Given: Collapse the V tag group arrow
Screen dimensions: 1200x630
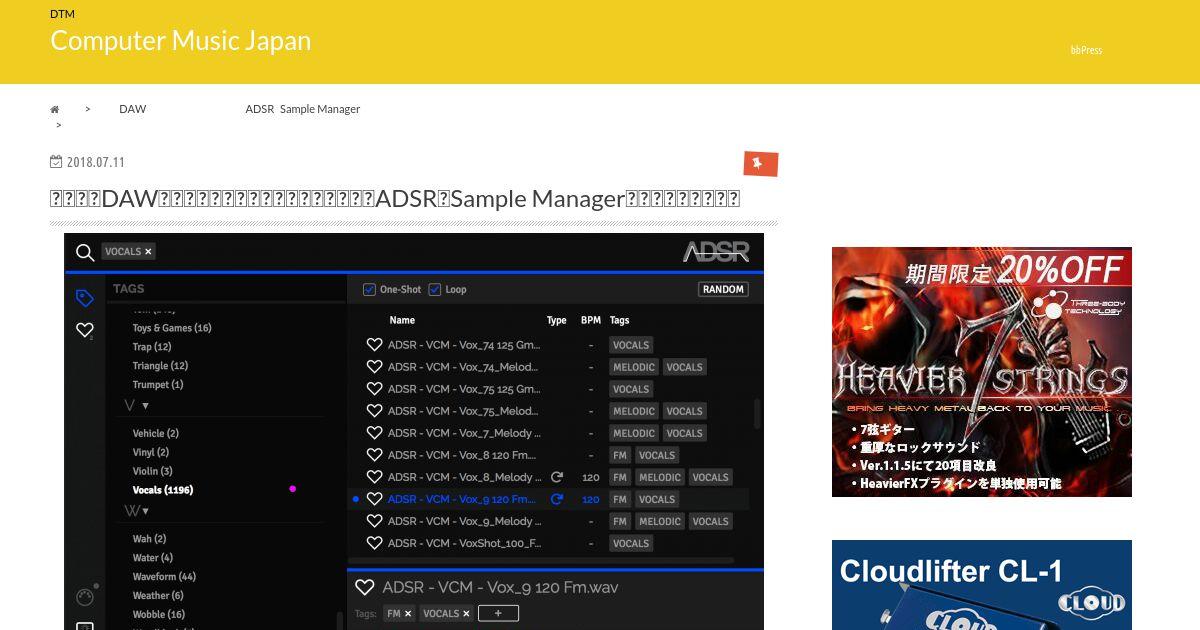Looking at the screenshot, I should (x=146, y=406).
